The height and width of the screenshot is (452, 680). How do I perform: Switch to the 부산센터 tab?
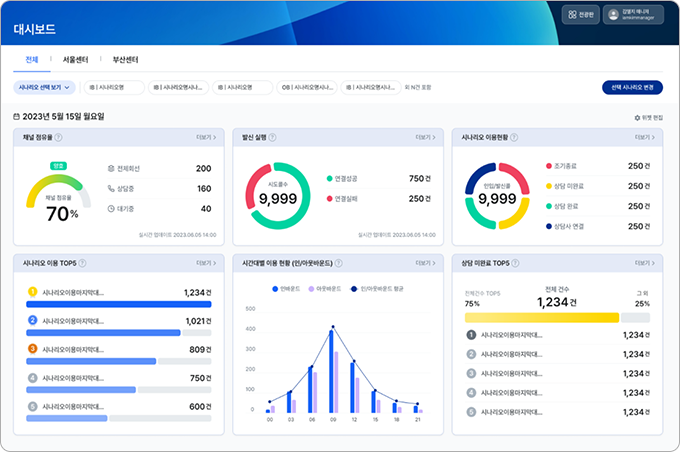[125, 60]
